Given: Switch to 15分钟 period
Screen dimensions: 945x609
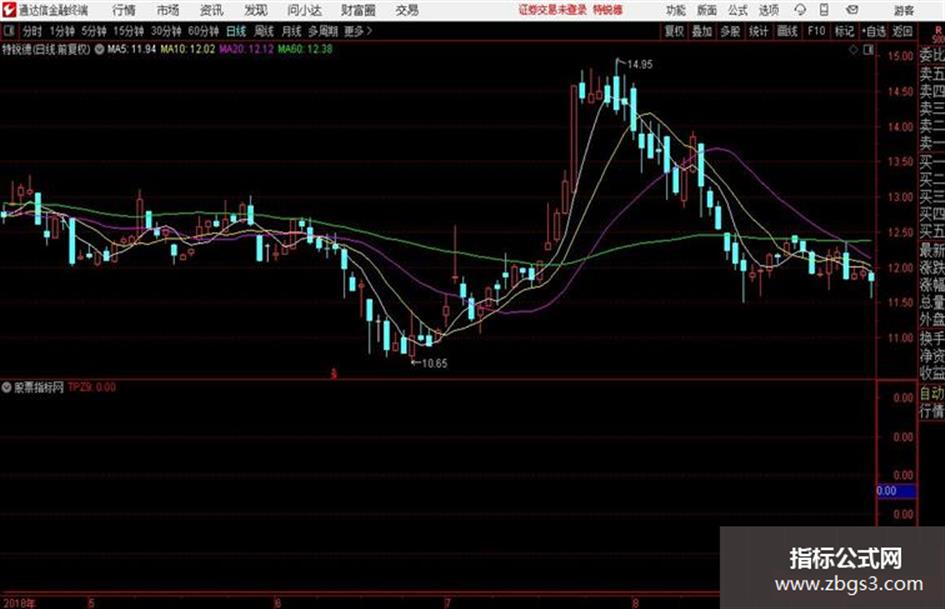Looking at the screenshot, I should tap(129, 31).
